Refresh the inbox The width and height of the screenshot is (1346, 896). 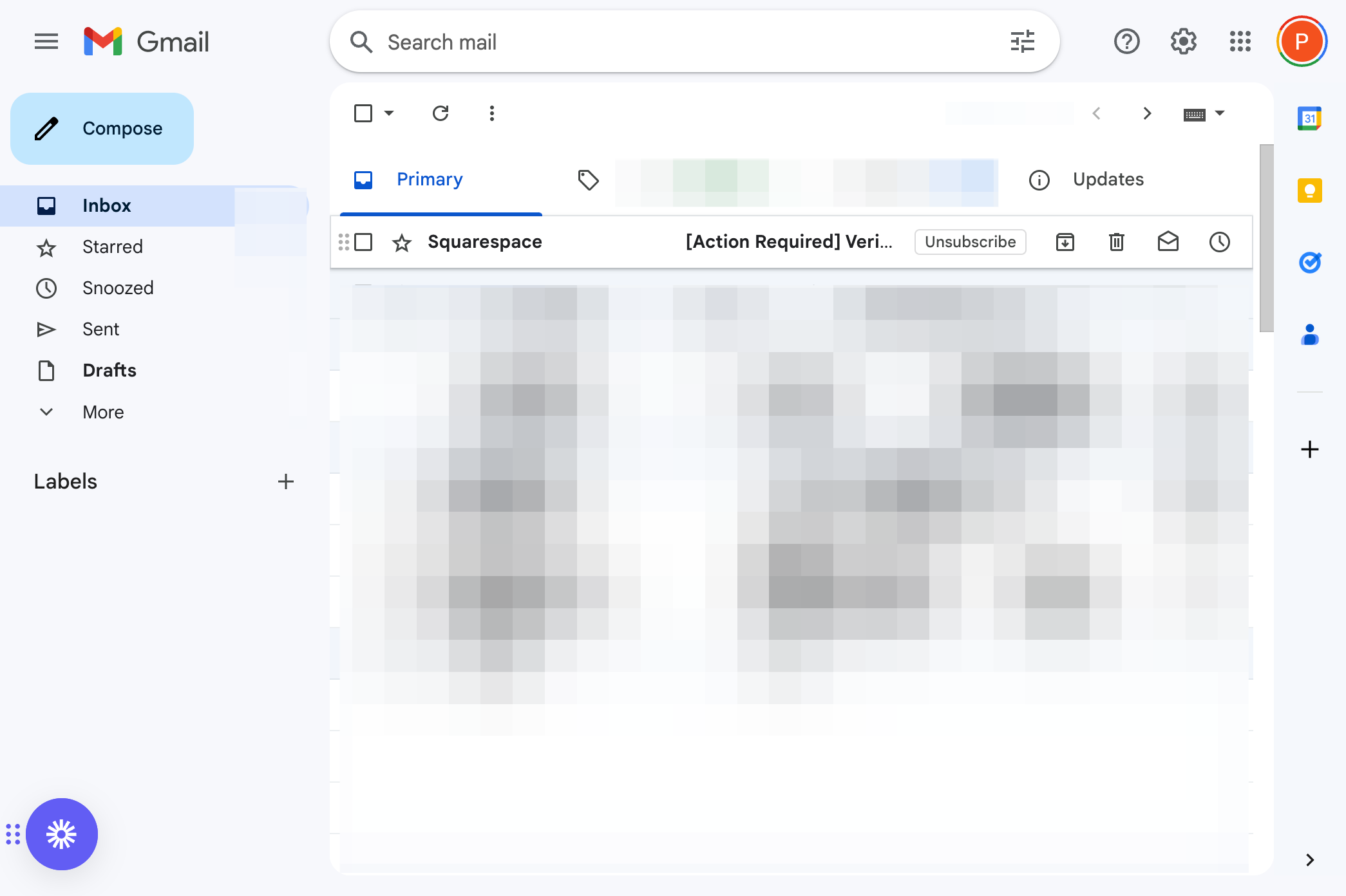click(x=441, y=113)
